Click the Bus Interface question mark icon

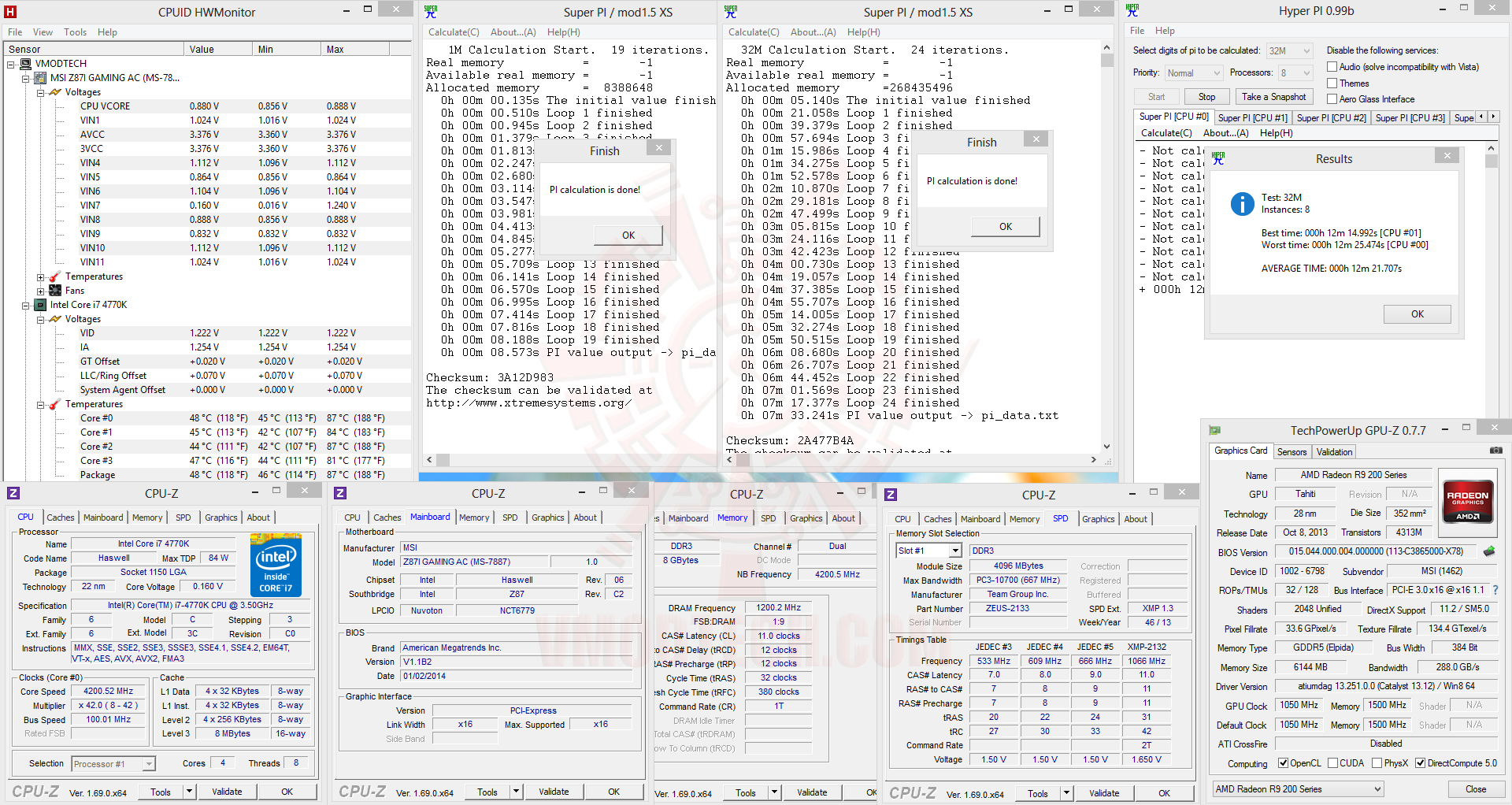tap(1495, 590)
